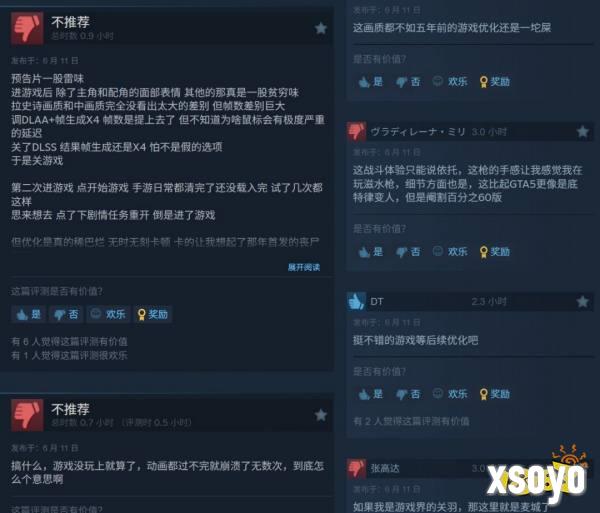Click star icon on second 不推荐 review header
600x513 pixels.
pos(321,415)
